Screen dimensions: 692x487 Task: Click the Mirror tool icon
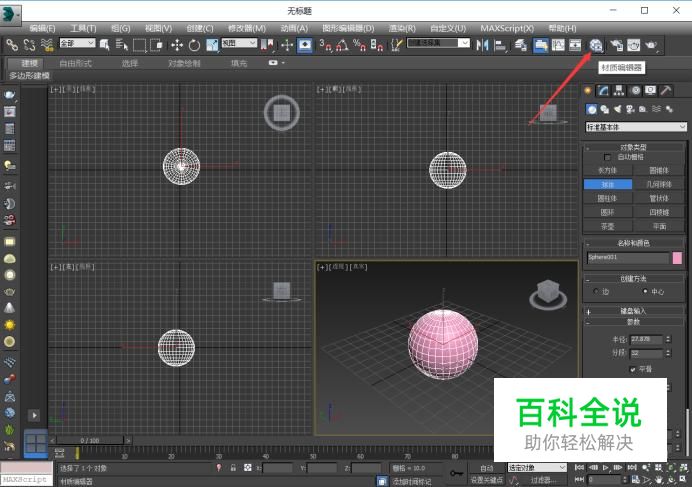482,45
